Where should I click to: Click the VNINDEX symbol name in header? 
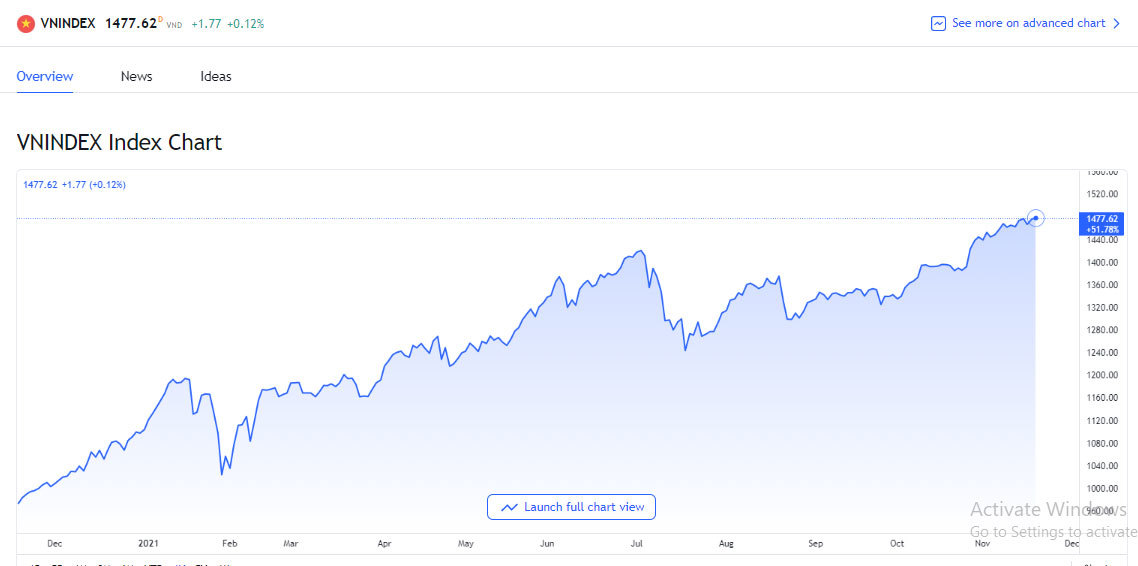tap(68, 23)
